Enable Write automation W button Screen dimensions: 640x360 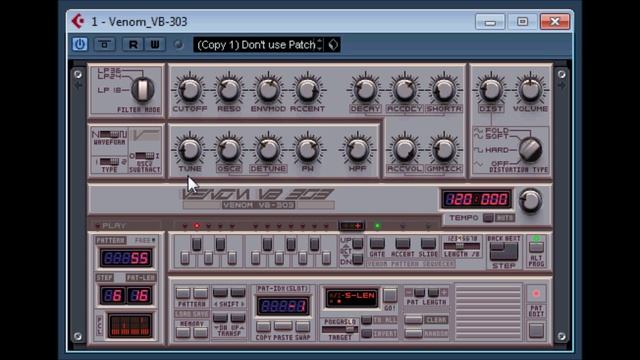(x=155, y=44)
